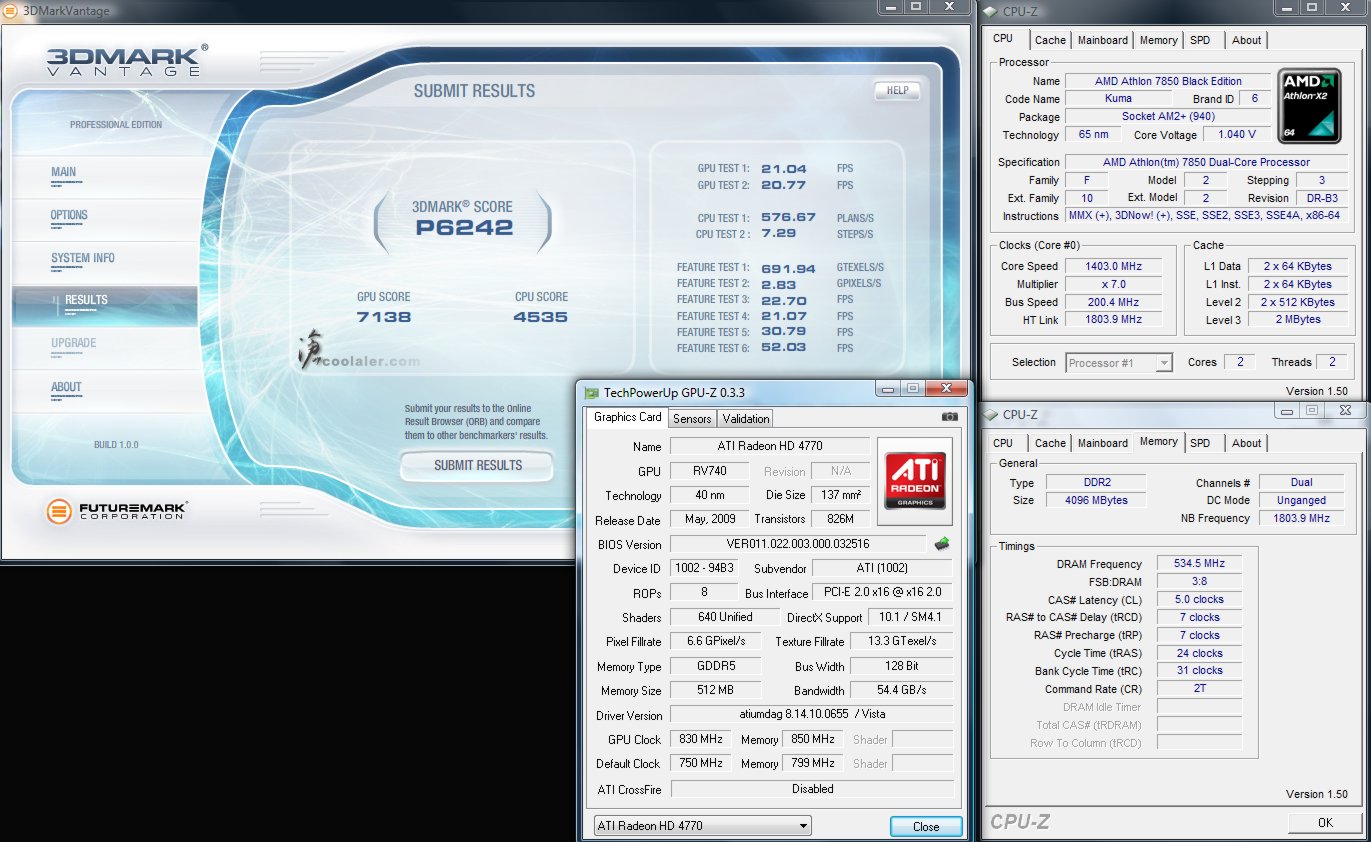This screenshot has height=842, width=1371.
Task: Click the Socket AM2+ (940) package value
Action: click(1168, 117)
